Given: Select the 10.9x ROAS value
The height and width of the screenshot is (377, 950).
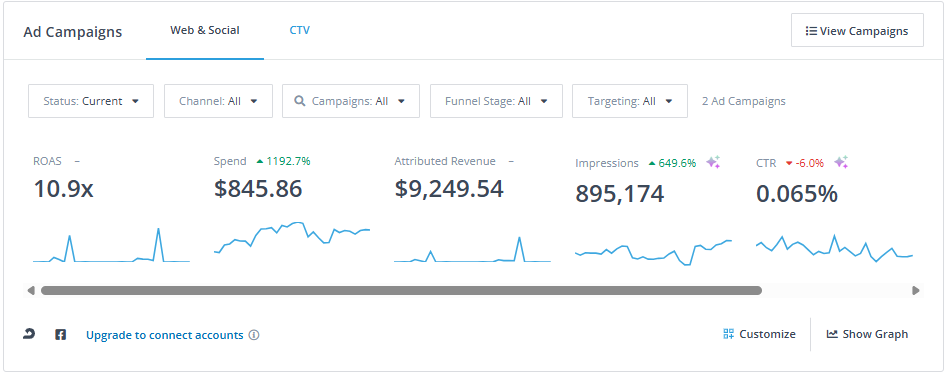Looking at the screenshot, I should [63, 188].
